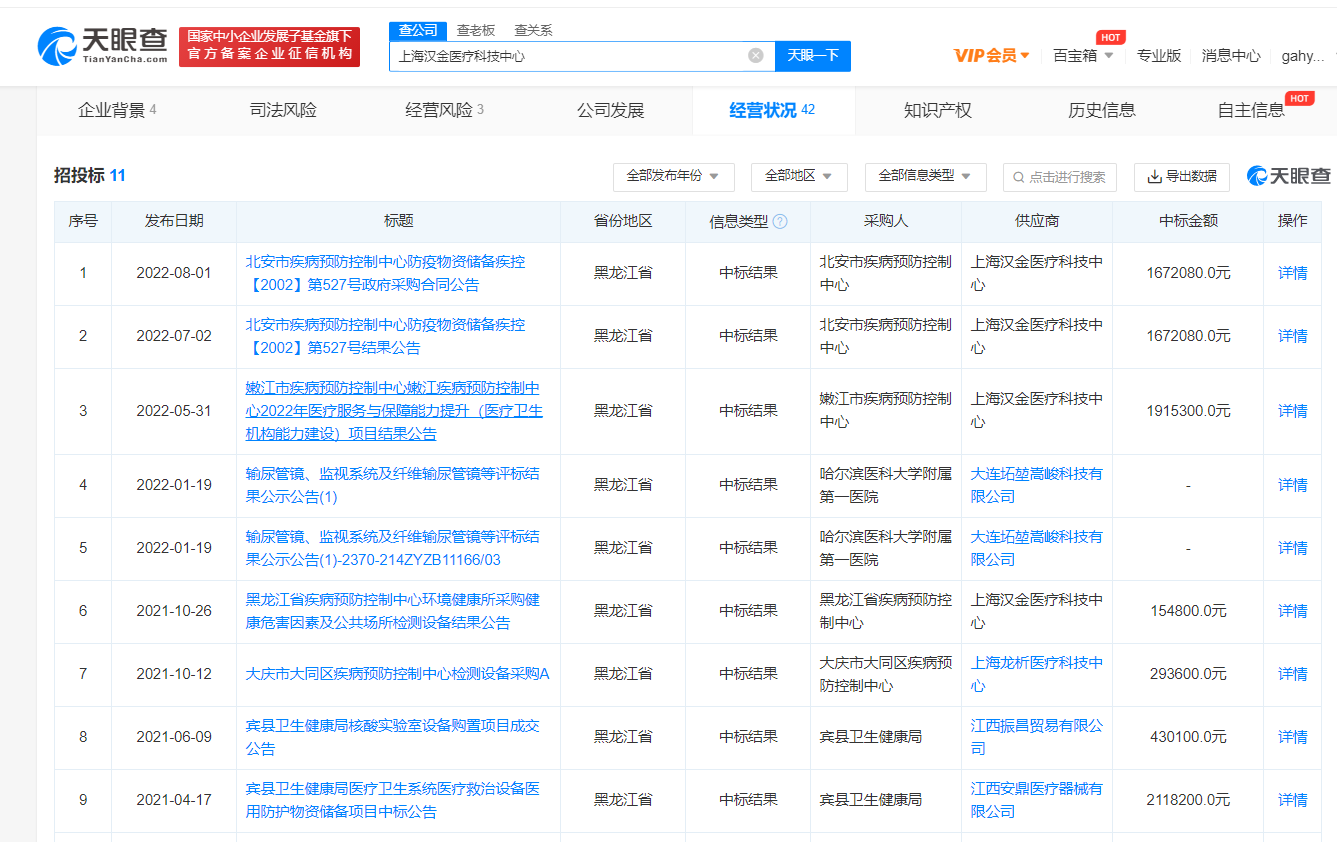
Task: Click the magnifier icon in 点击进行搜索 box
Action: click(1019, 177)
